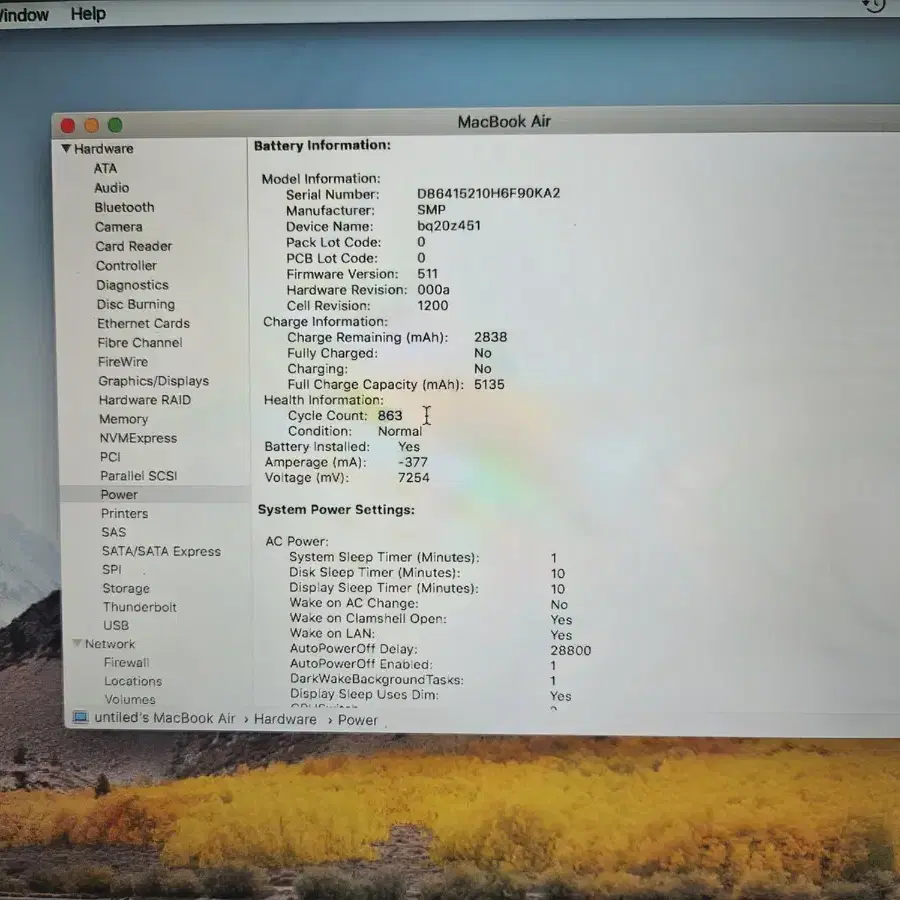
Task: Select SAS in the sidebar
Action: (x=114, y=532)
